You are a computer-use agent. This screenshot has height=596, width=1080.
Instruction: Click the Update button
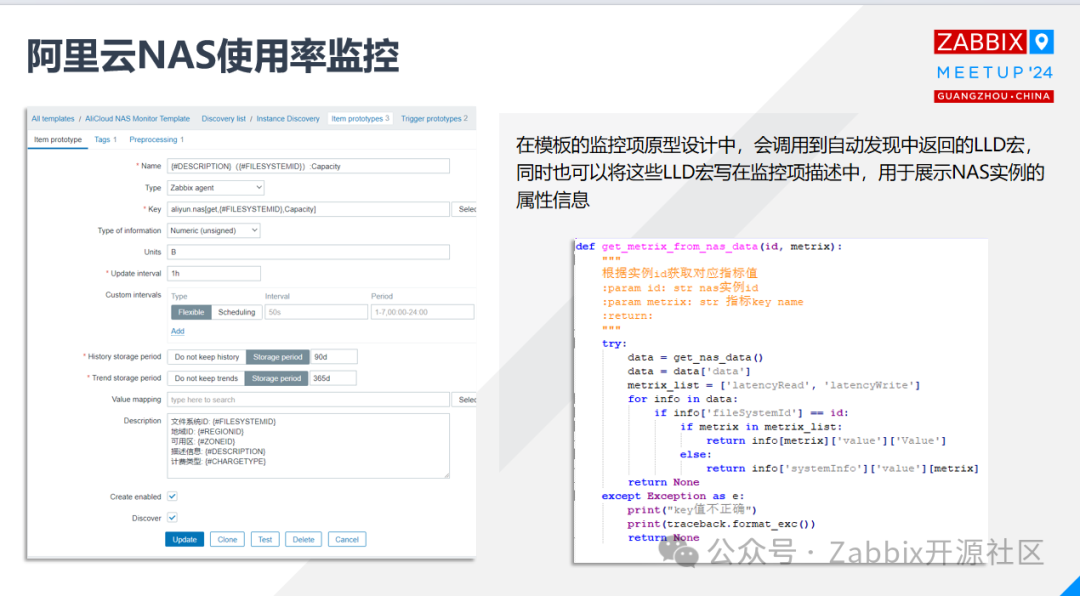[185, 540]
